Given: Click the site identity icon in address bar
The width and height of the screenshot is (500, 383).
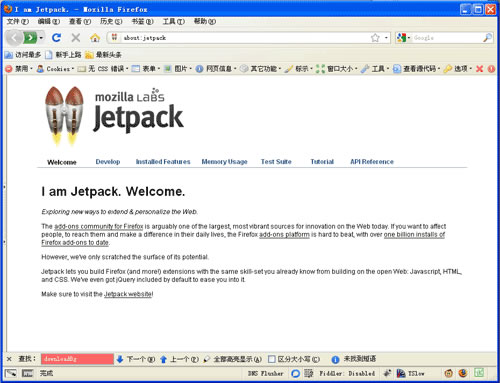Looking at the screenshot, I should pos(114,37).
